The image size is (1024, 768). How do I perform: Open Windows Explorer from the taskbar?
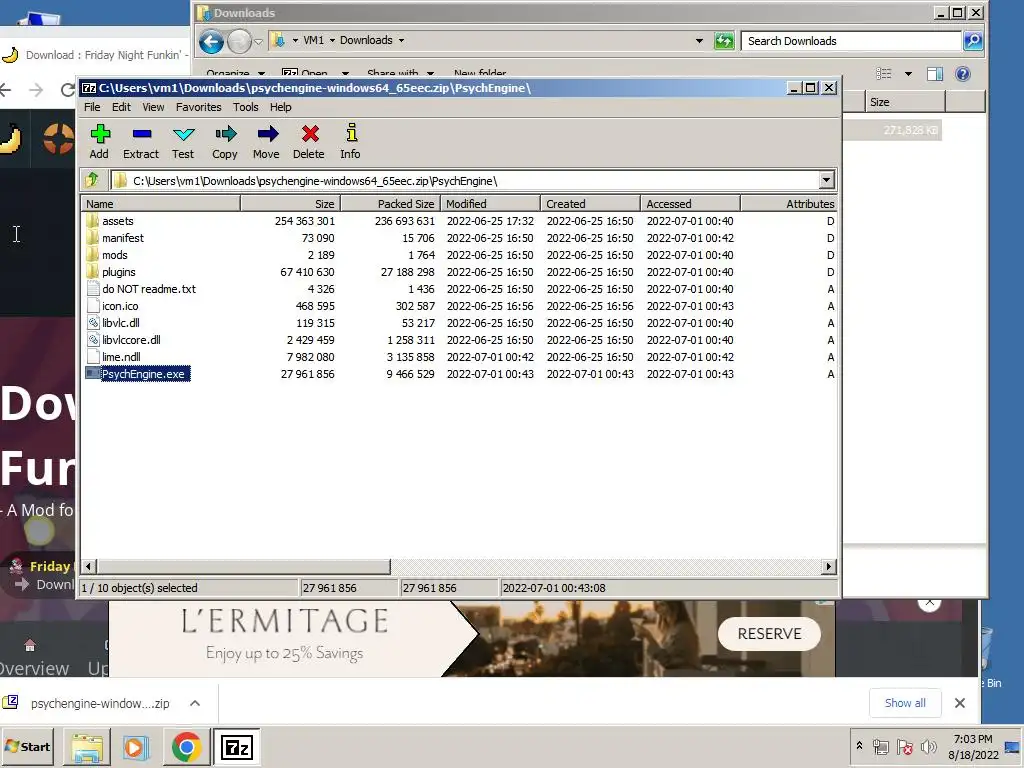(87, 746)
